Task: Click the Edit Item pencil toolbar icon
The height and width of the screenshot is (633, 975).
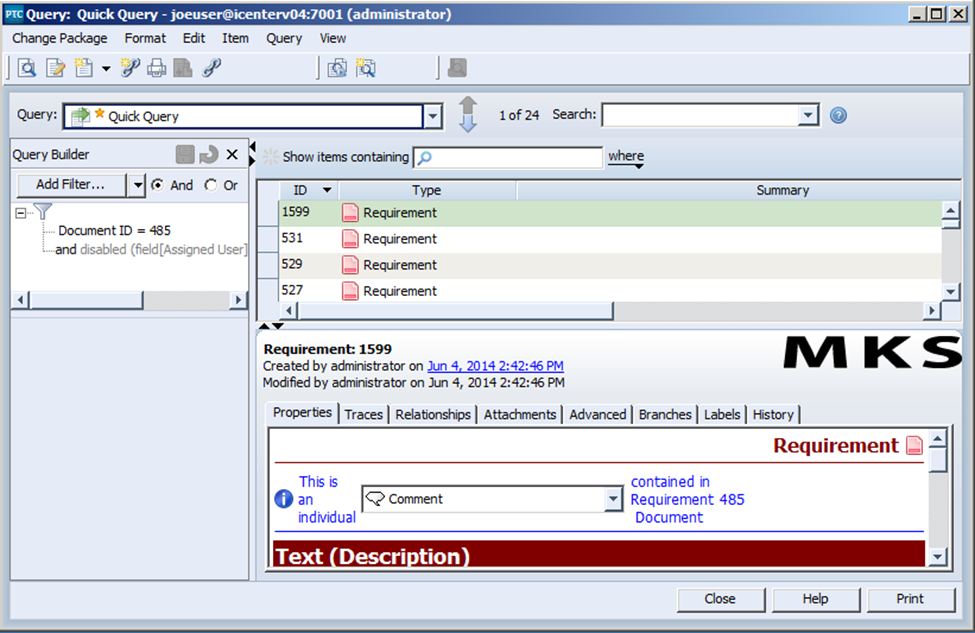Action: pos(55,68)
